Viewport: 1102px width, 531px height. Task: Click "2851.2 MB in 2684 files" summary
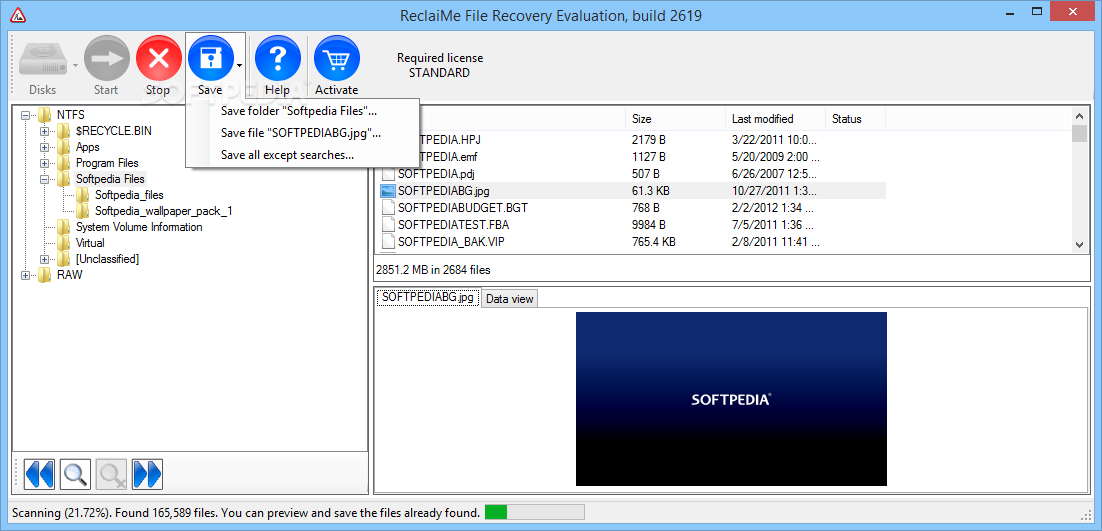click(433, 269)
